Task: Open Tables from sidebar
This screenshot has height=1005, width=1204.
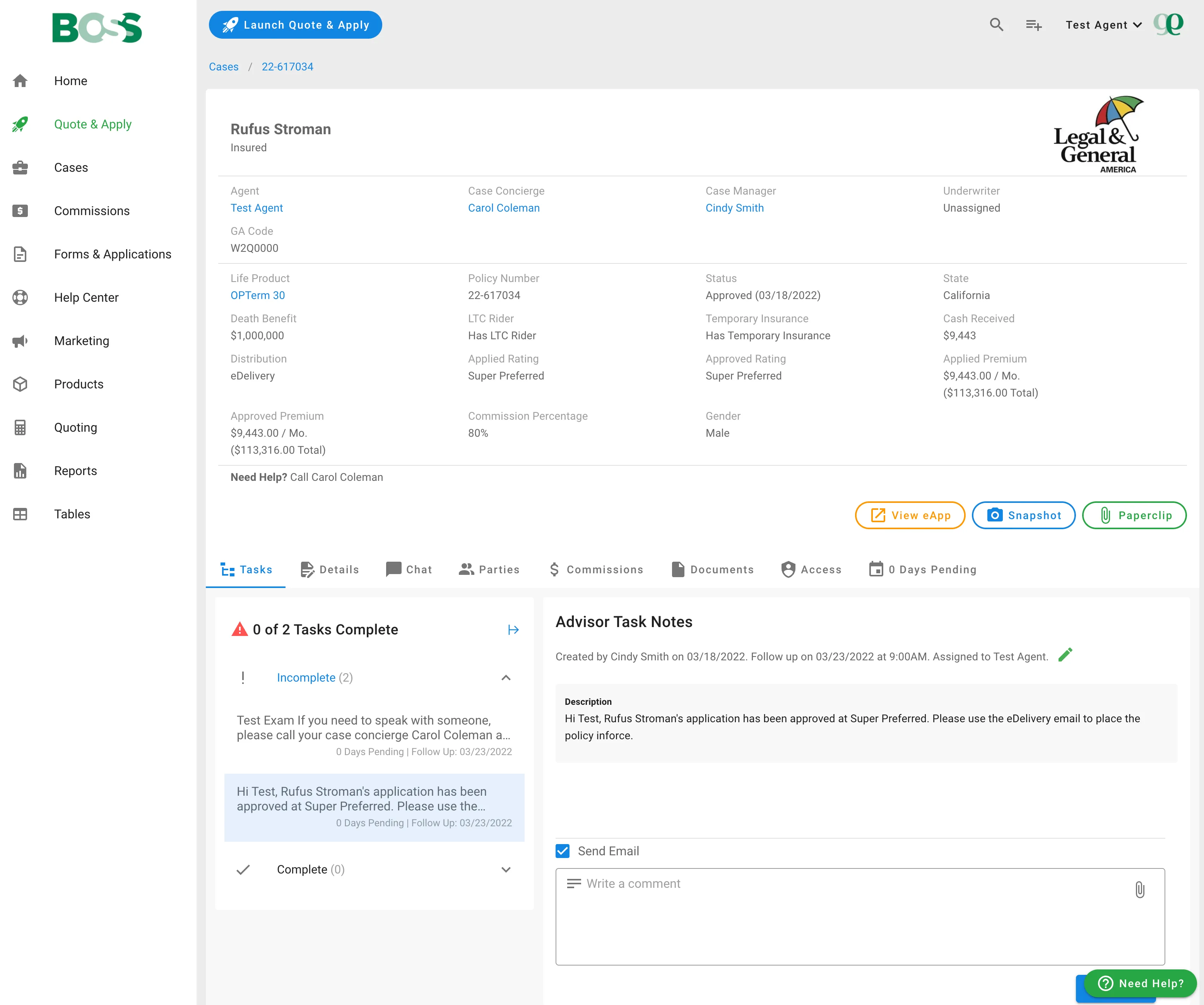Action: click(x=72, y=514)
